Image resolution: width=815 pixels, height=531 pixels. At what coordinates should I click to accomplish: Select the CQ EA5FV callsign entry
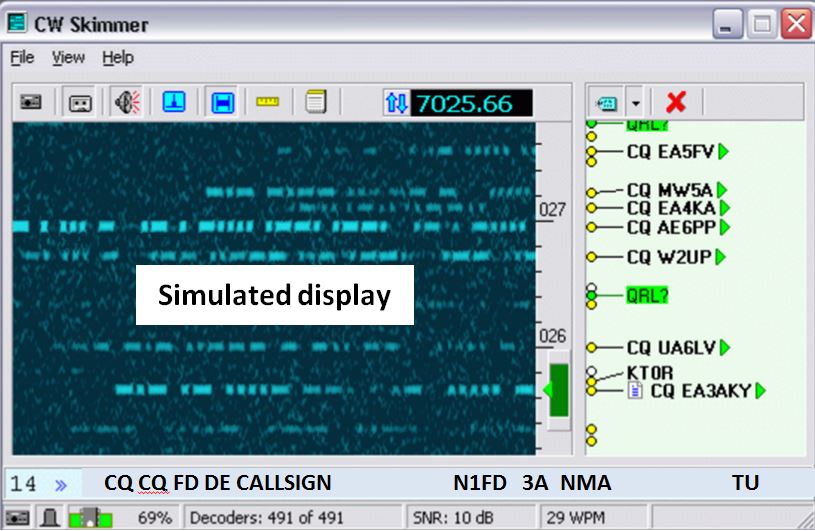tap(670, 152)
